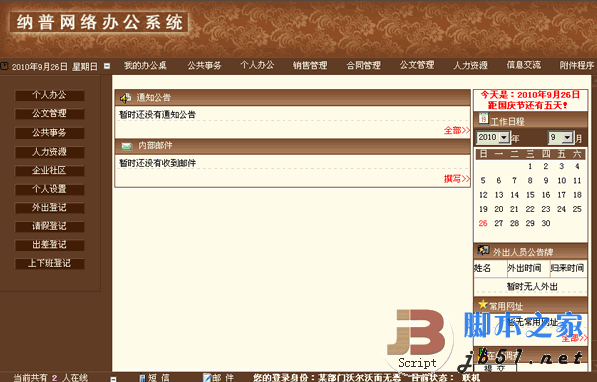
Task: Click the 邮件 icon in the bottom bar
Action: point(207,378)
